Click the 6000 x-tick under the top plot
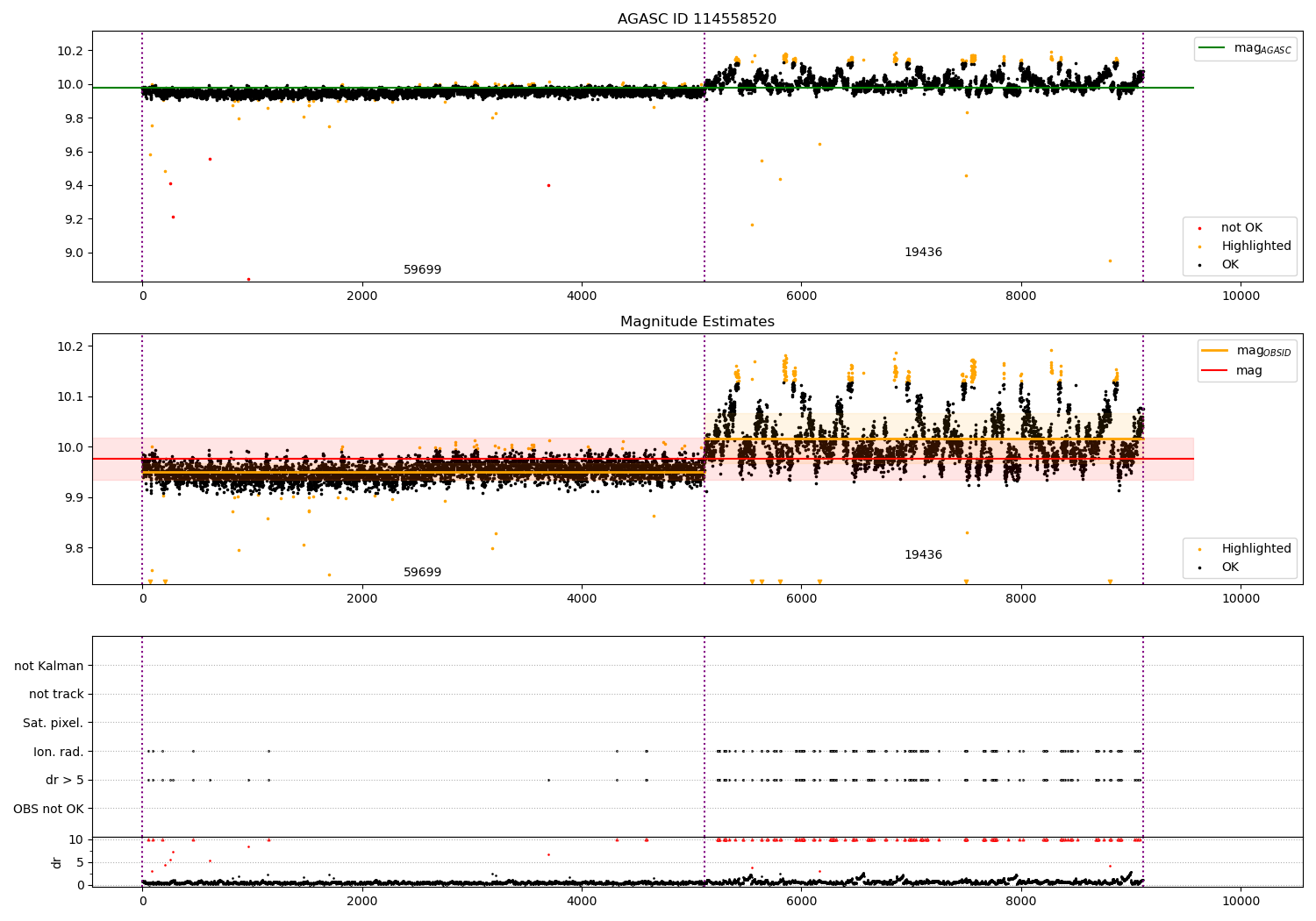 coord(802,296)
